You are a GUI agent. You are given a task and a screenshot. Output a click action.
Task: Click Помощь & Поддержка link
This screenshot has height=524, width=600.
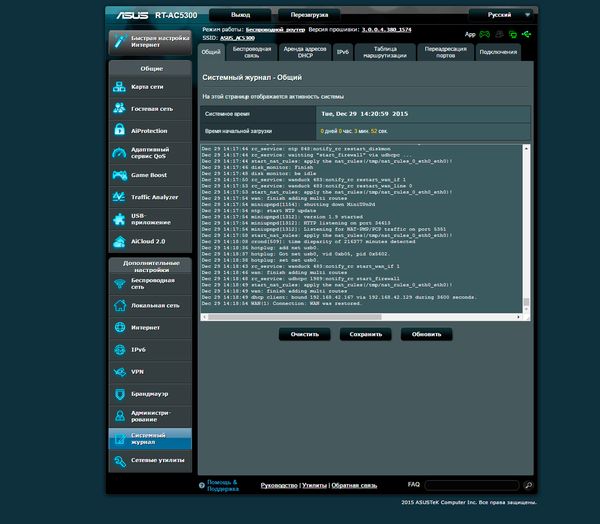[x=223, y=485]
